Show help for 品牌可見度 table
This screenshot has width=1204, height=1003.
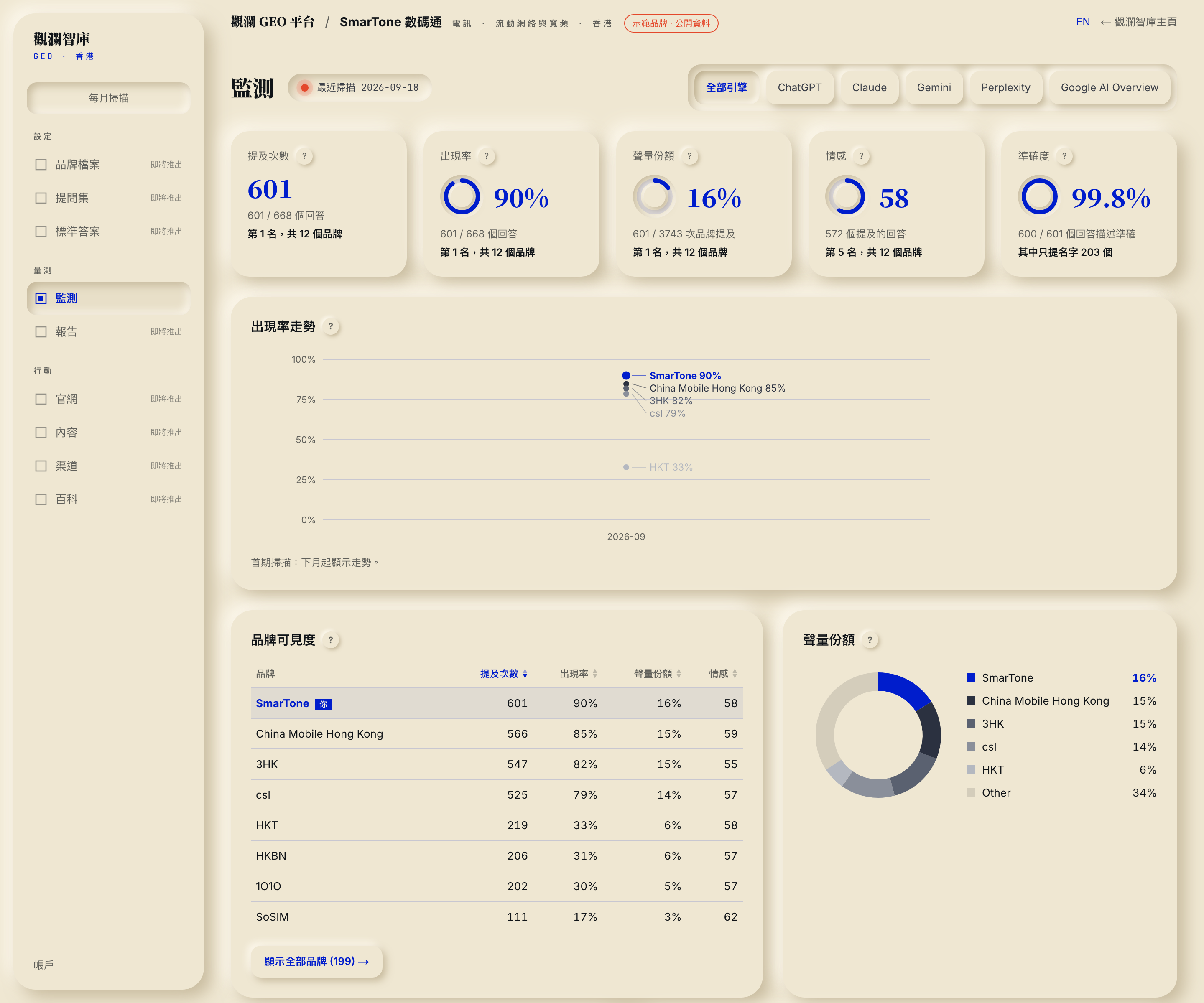click(x=331, y=640)
